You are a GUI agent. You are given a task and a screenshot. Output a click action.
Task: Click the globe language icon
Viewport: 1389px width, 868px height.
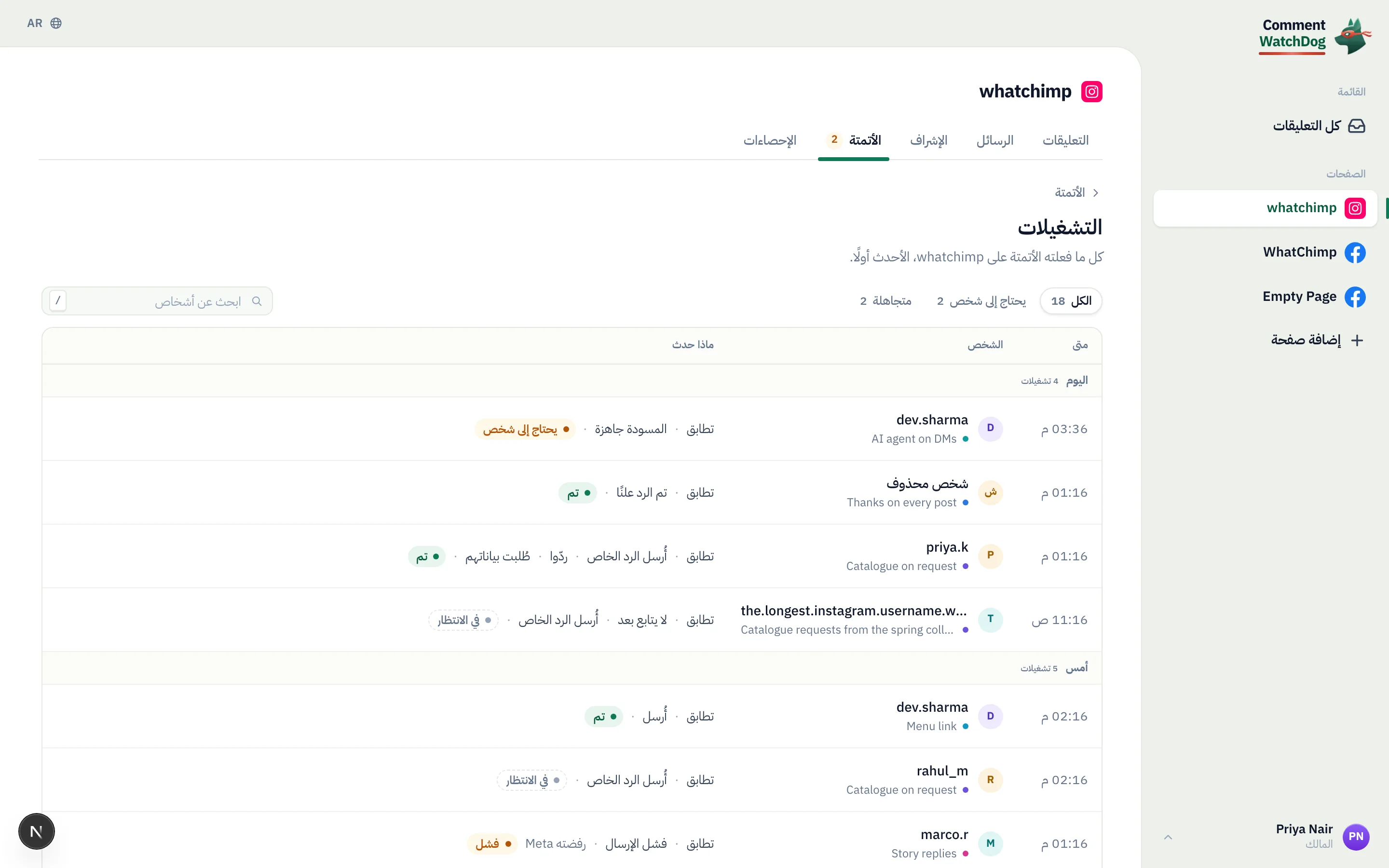55,23
